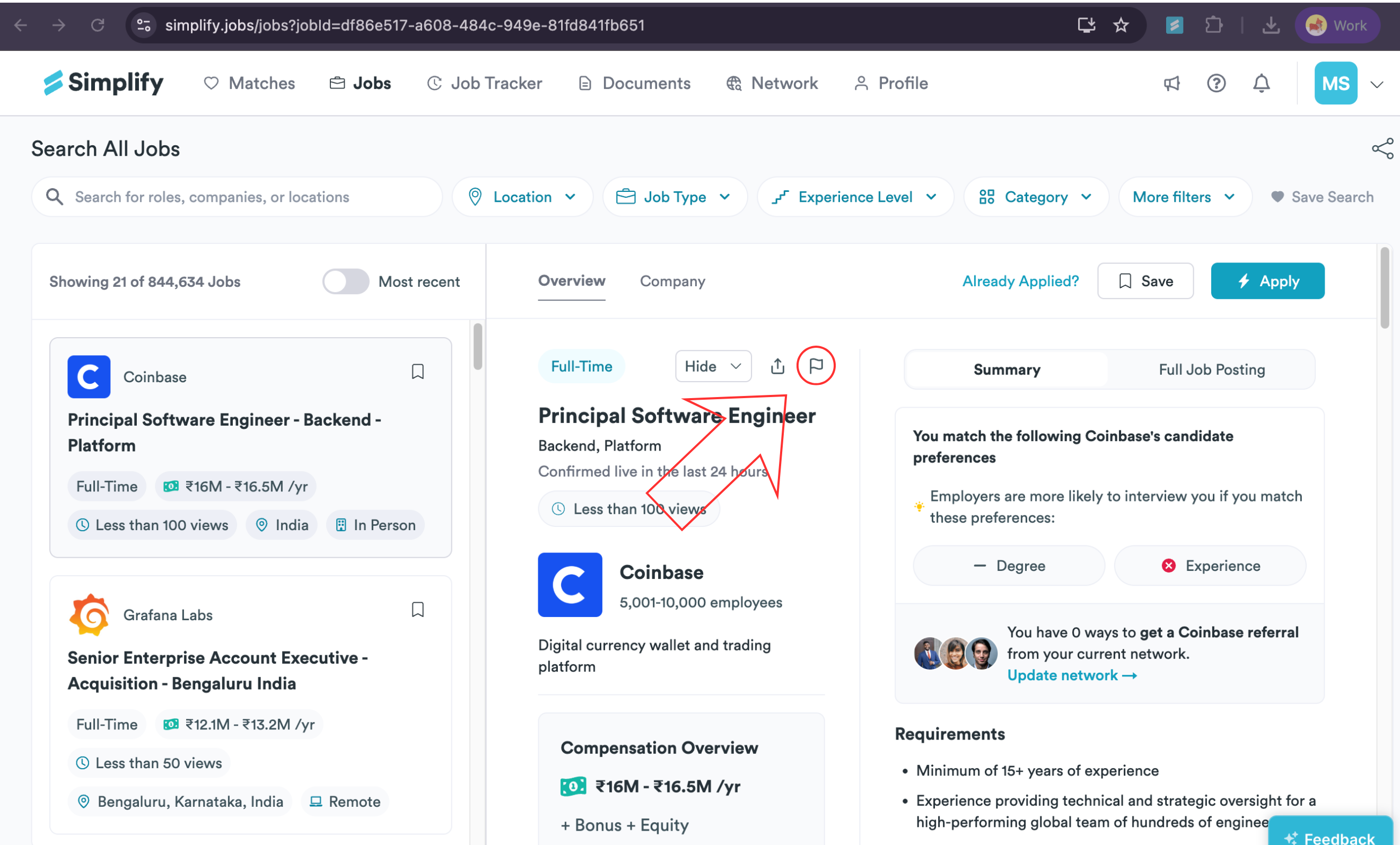Go to Job Tracker in navigation
This screenshot has width=1400, height=845.
[484, 83]
